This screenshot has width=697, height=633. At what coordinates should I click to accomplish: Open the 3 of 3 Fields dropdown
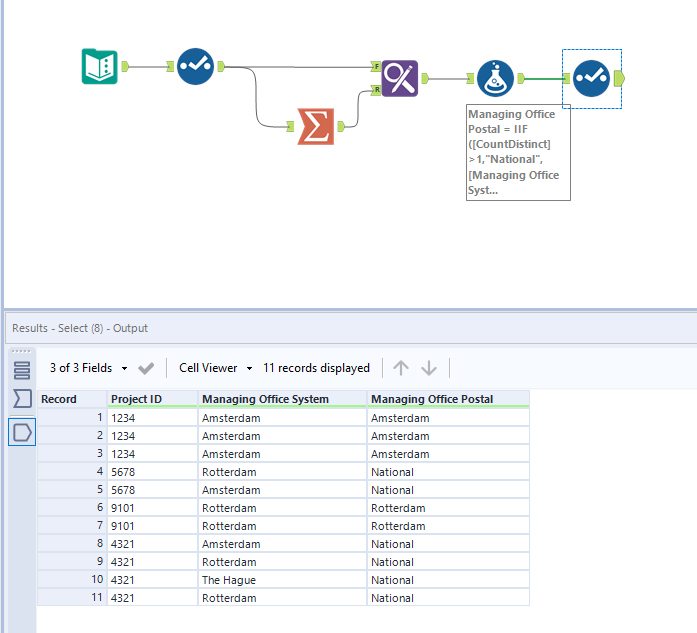(x=88, y=368)
